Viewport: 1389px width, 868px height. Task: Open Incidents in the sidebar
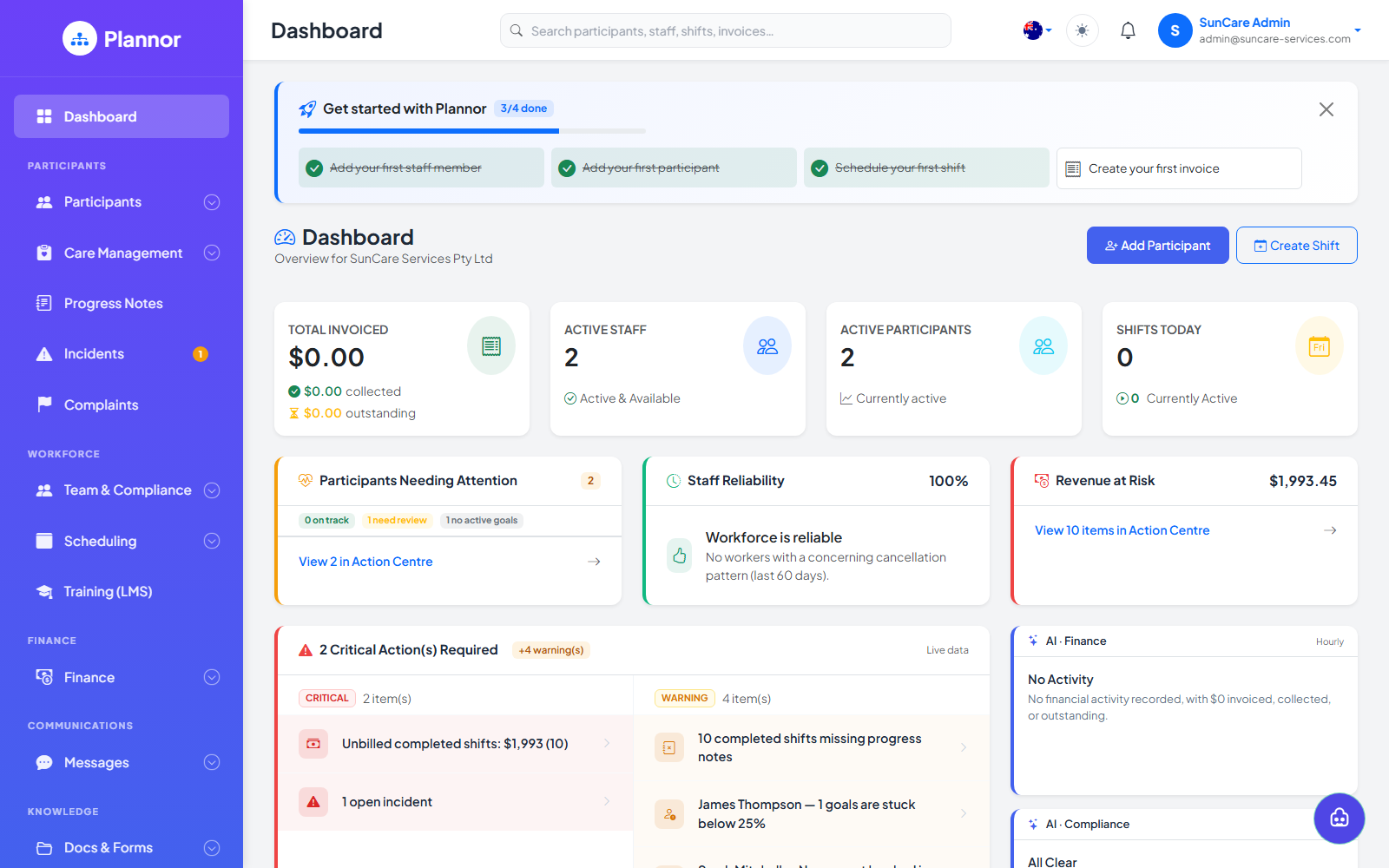click(x=122, y=354)
